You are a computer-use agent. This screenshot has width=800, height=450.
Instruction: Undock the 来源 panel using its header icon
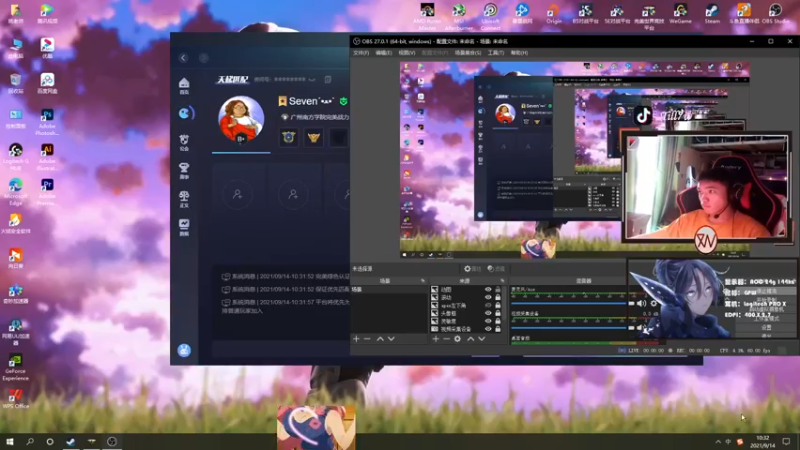pos(502,281)
